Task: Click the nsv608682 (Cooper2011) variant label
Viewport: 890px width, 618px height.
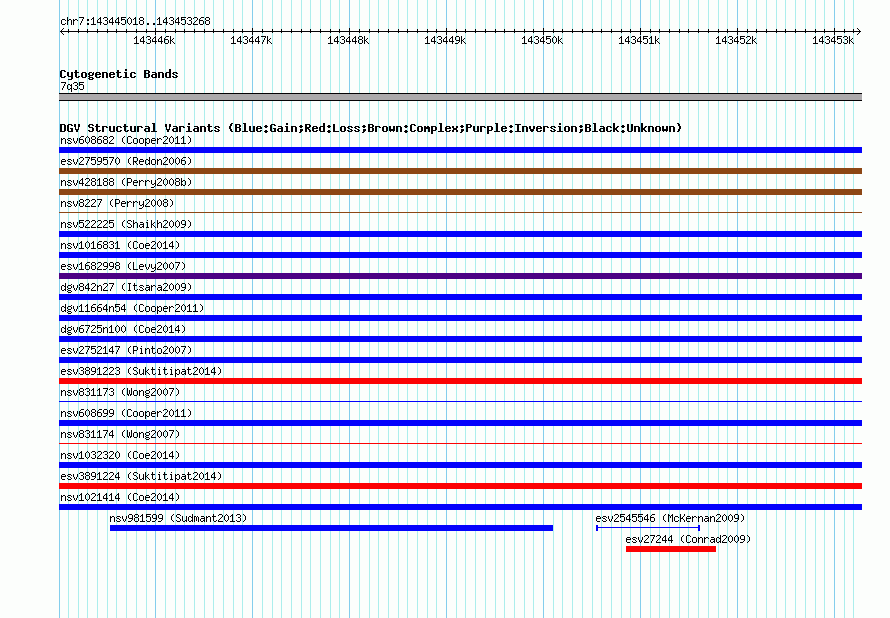Action: point(126,140)
